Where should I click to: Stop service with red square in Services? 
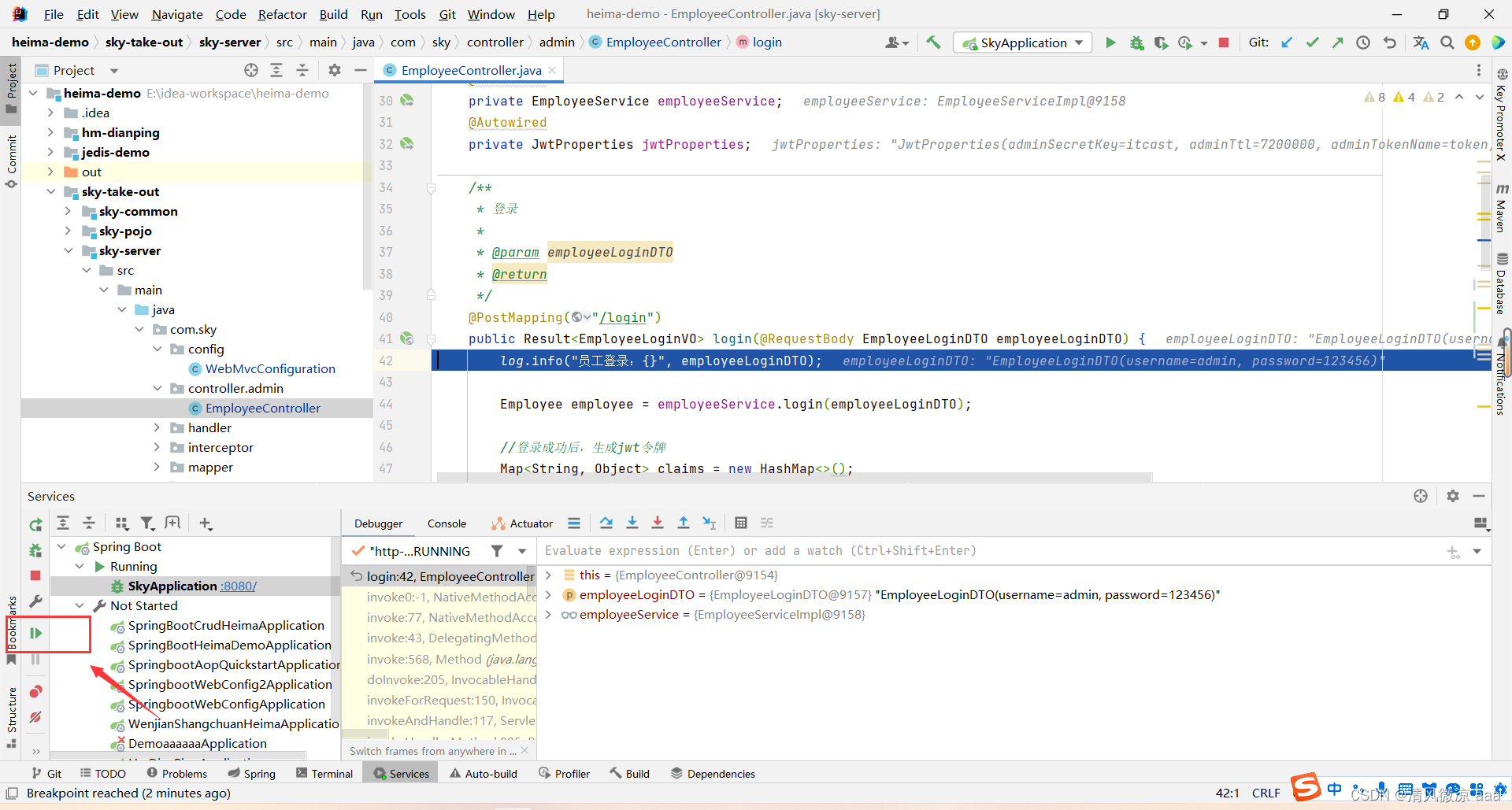(x=35, y=575)
